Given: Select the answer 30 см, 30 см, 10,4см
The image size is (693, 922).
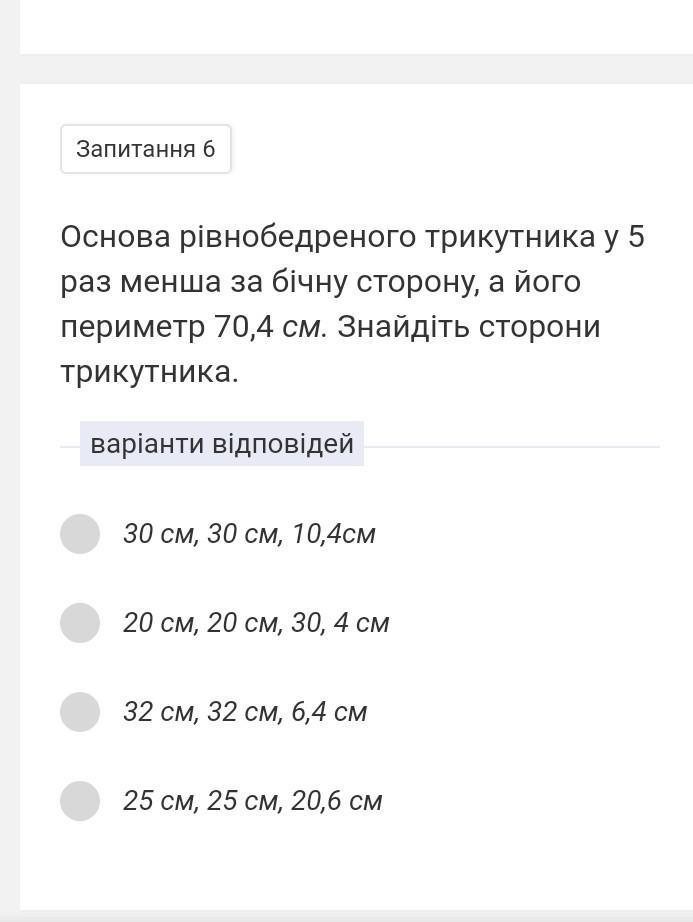Looking at the screenshot, I should 80,534.
